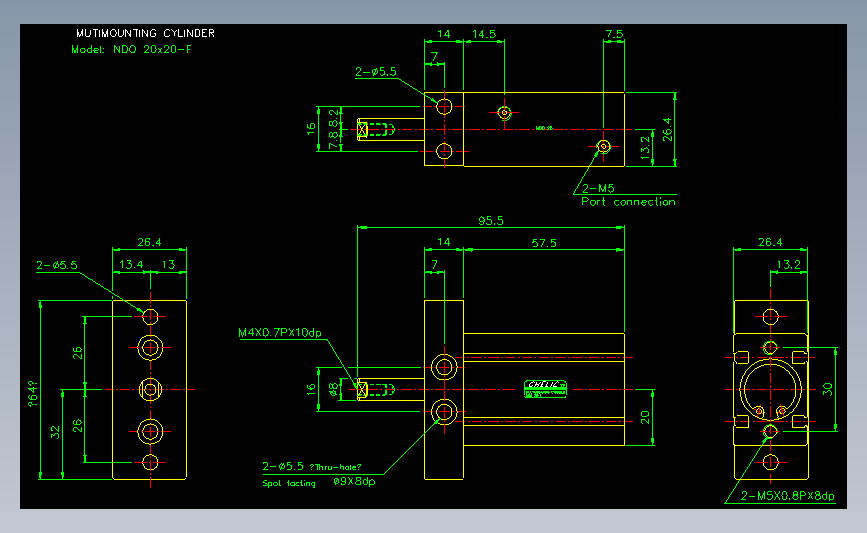
Task: Select the ø8 rod diameter dimension
Action: coord(333,389)
